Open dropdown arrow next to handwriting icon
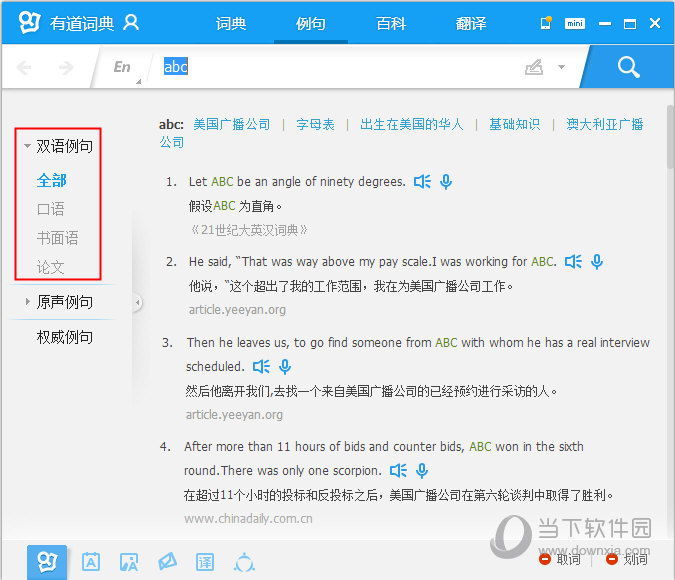The height and width of the screenshot is (580, 675). [x=561, y=67]
